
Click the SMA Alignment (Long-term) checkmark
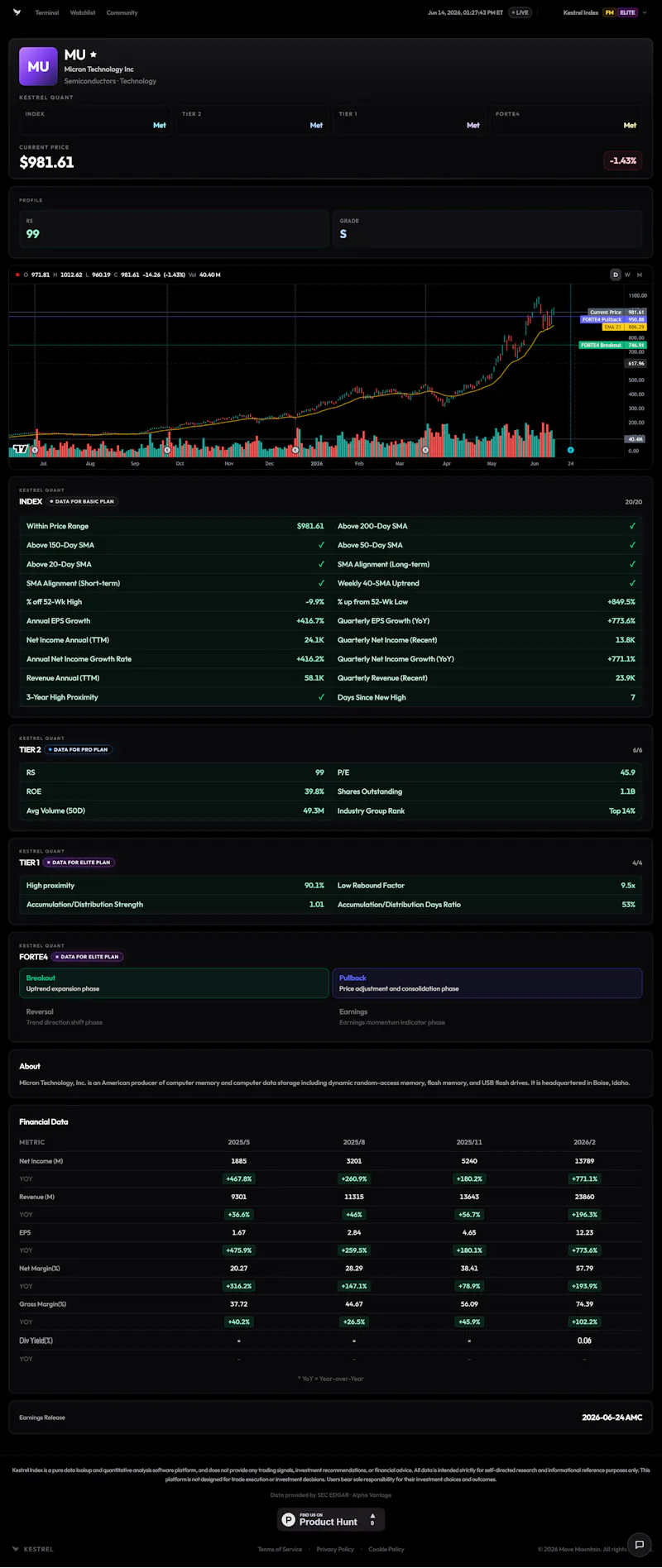632,564
